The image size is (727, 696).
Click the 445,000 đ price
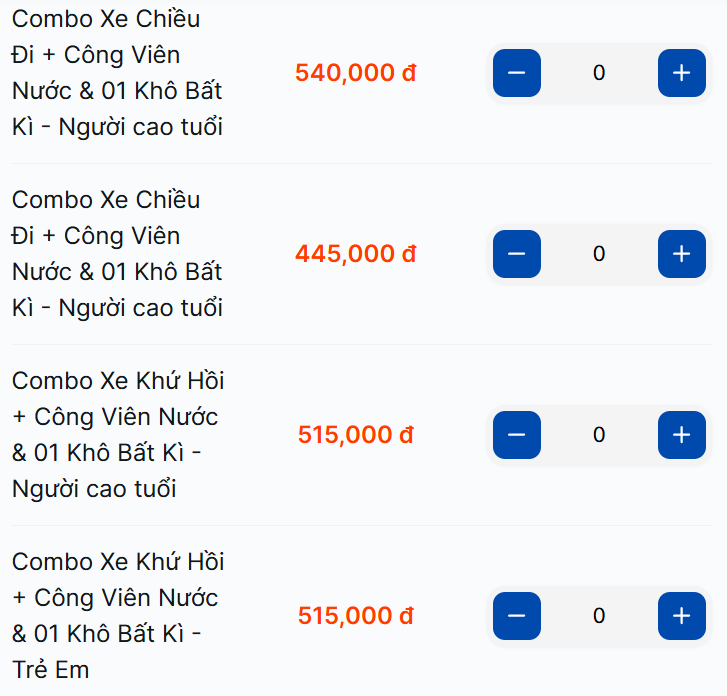coord(356,254)
